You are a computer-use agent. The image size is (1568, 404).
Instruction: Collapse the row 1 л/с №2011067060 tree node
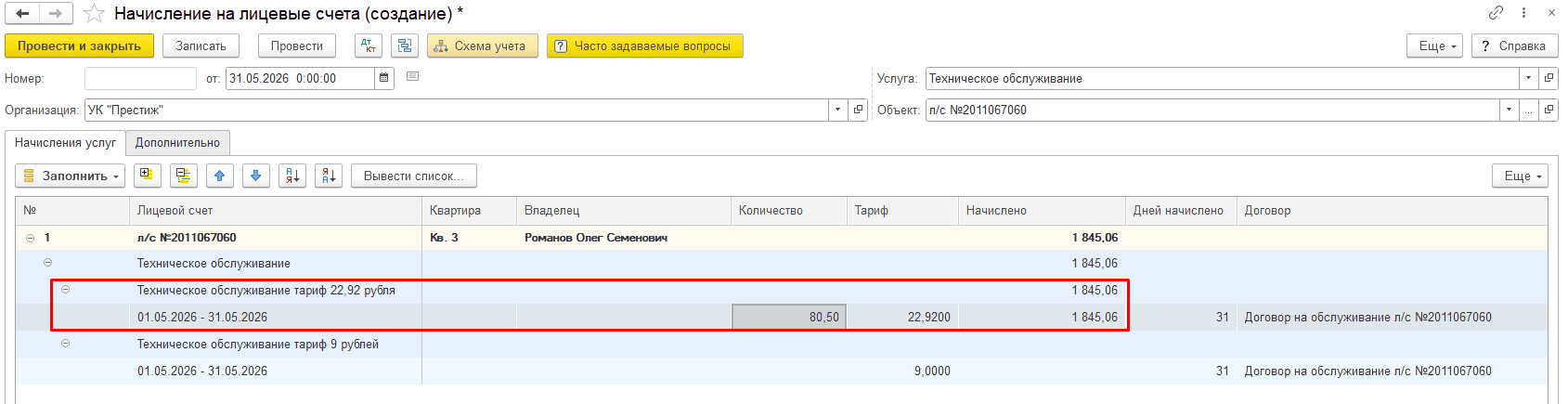coord(30,238)
